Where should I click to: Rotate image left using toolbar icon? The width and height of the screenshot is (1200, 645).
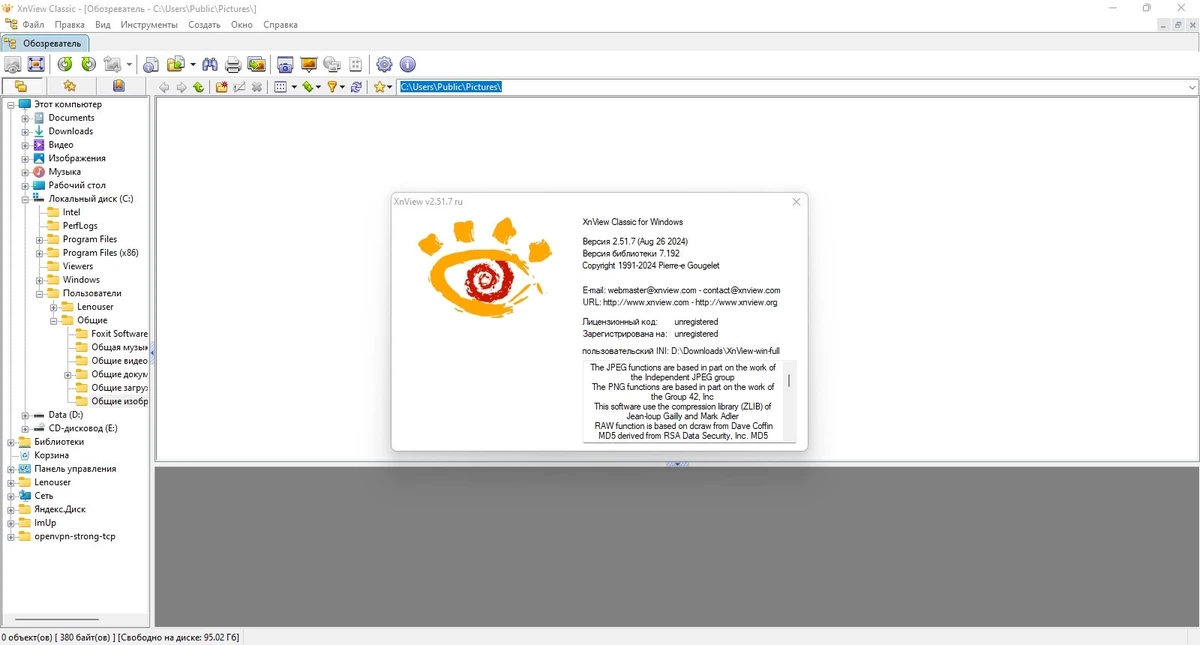pos(65,64)
